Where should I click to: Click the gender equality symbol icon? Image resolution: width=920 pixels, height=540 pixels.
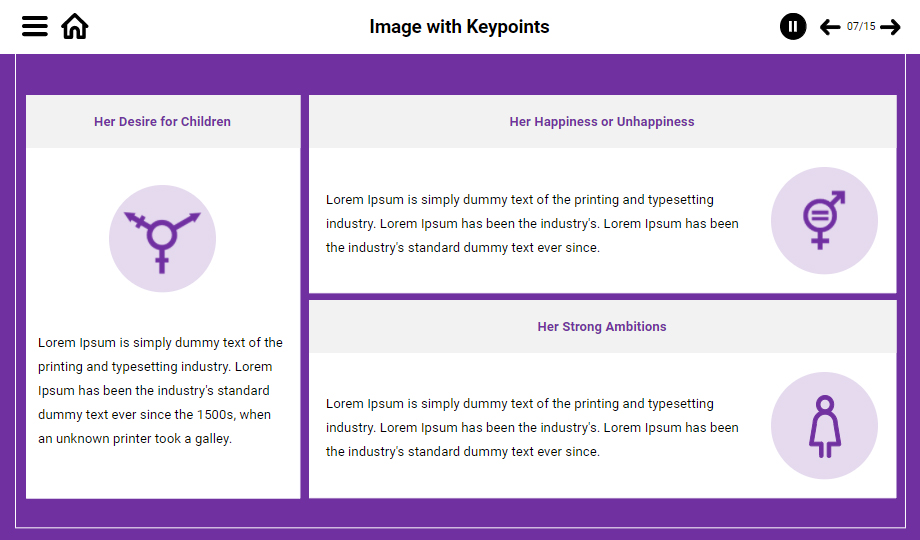click(822, 219)
